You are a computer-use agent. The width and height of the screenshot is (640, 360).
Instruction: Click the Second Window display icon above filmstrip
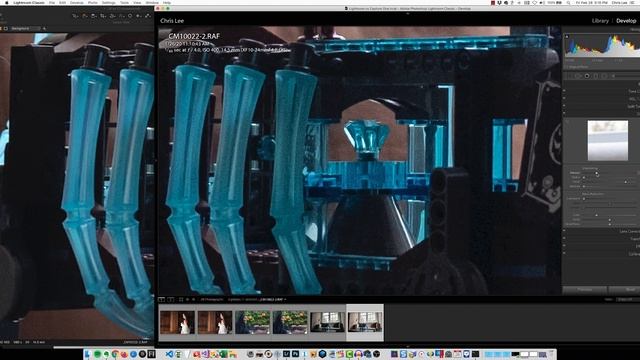click(x=171, y=300)
